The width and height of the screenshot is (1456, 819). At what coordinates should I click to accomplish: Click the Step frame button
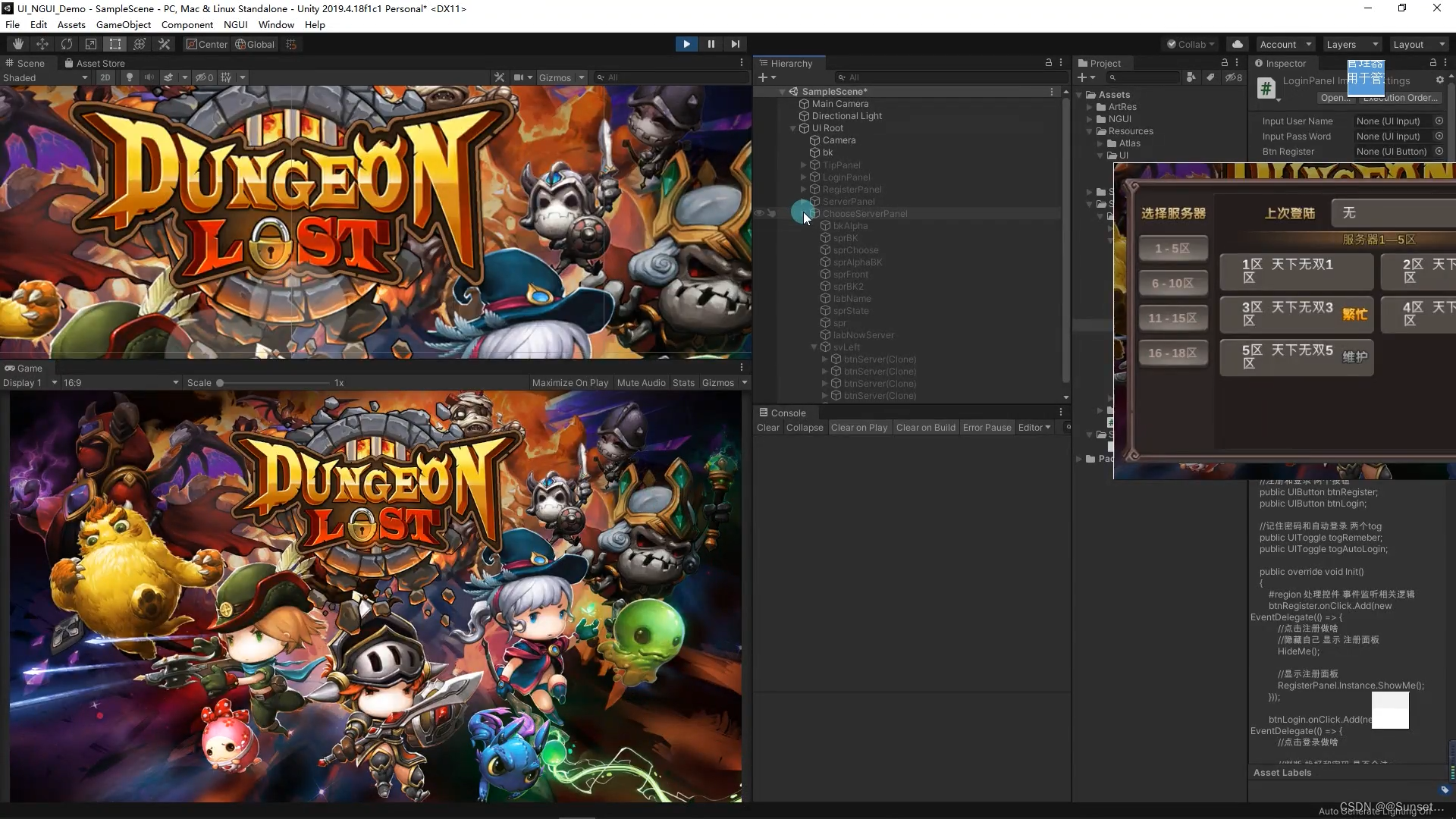click(735, 44)
